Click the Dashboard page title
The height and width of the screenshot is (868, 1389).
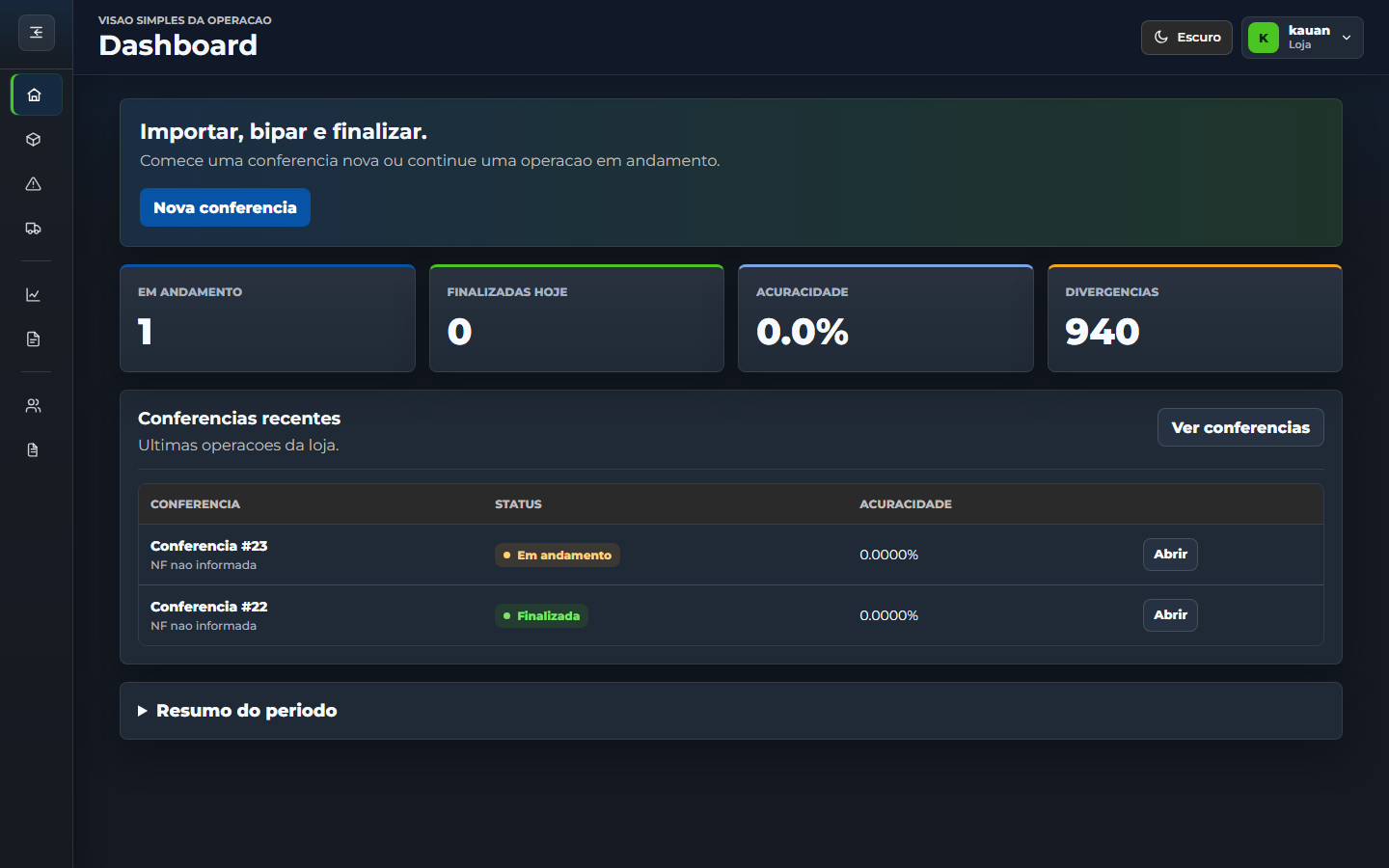click(x=177, y=45)
